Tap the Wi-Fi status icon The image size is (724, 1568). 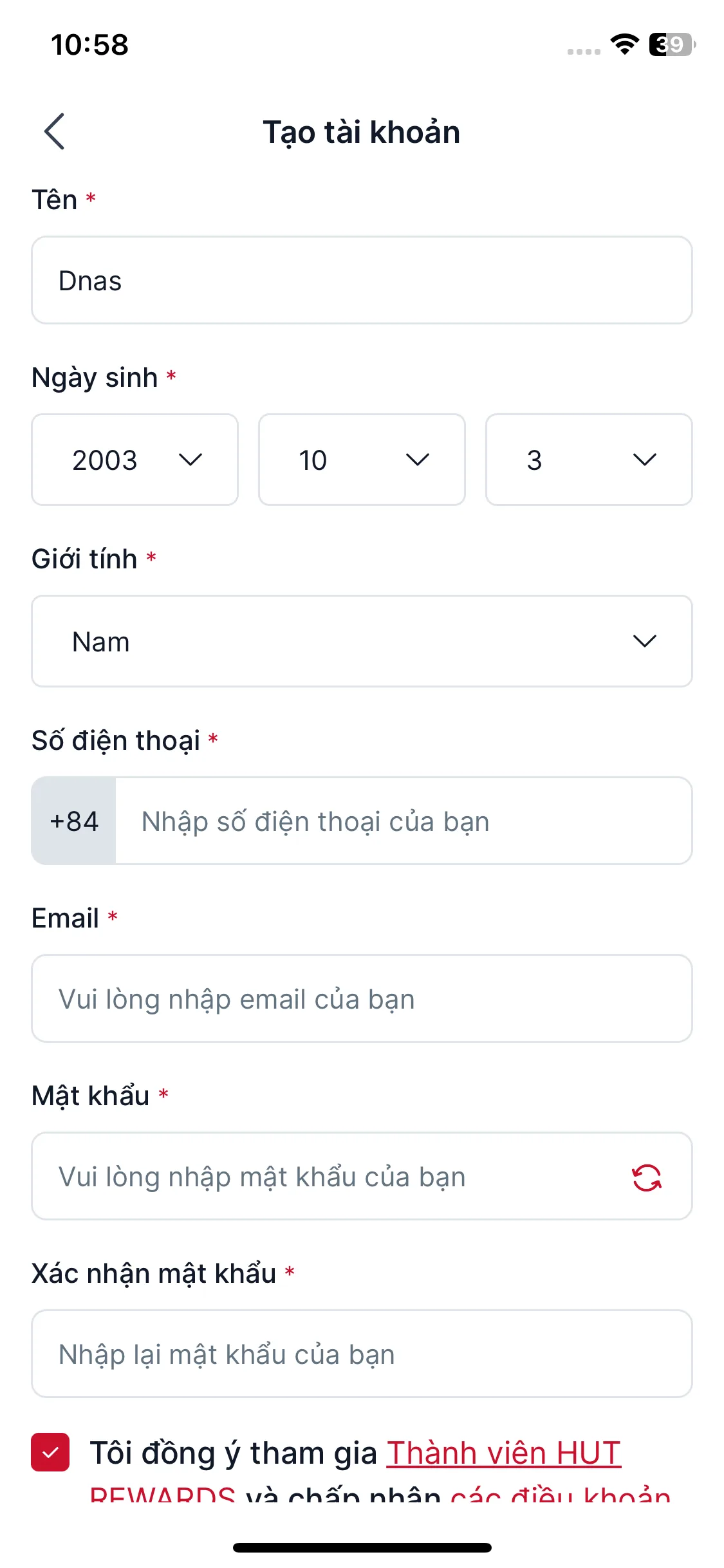pos(624,44)
